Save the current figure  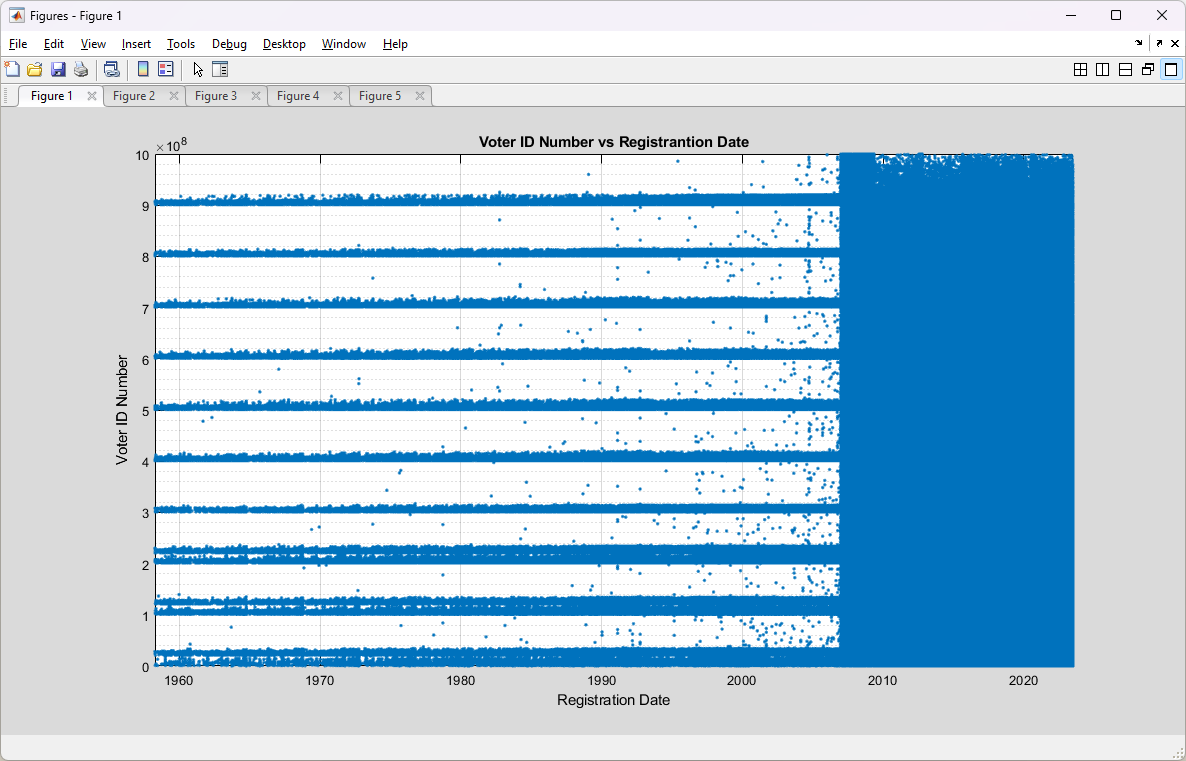57,70
